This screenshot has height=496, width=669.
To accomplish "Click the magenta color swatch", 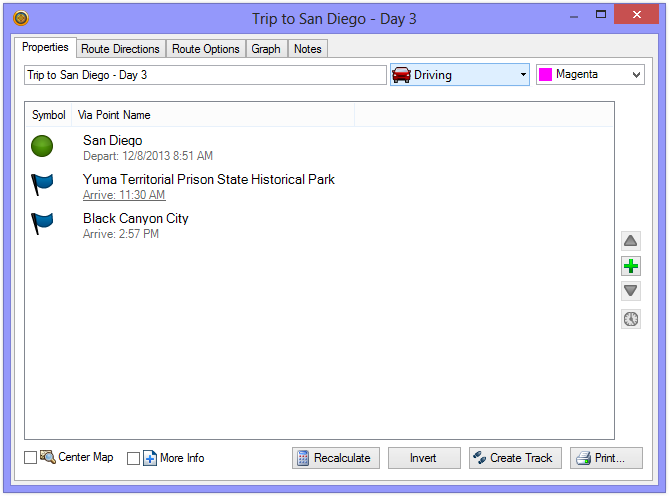I will 546,75.
